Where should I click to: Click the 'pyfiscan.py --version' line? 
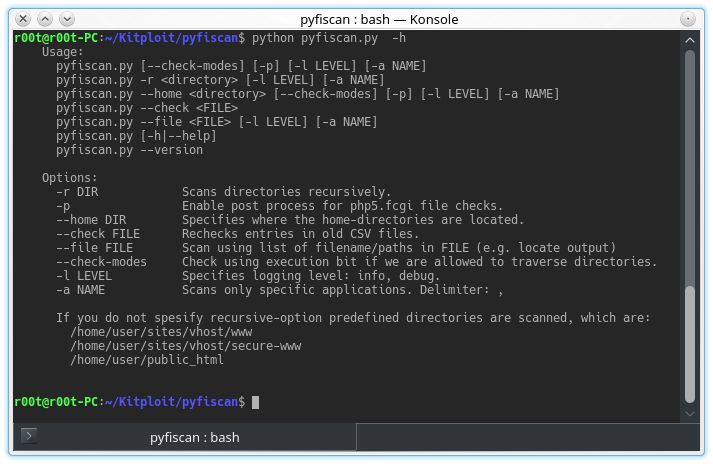[x=130, y=150]
